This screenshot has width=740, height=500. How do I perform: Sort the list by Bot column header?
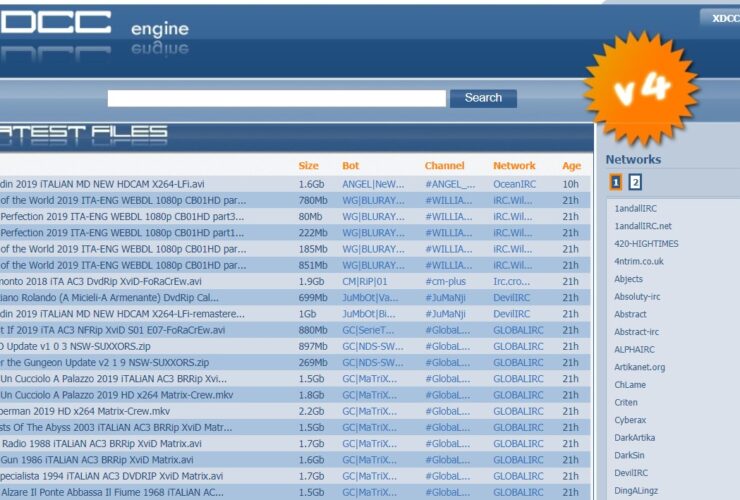coord(350,166)
